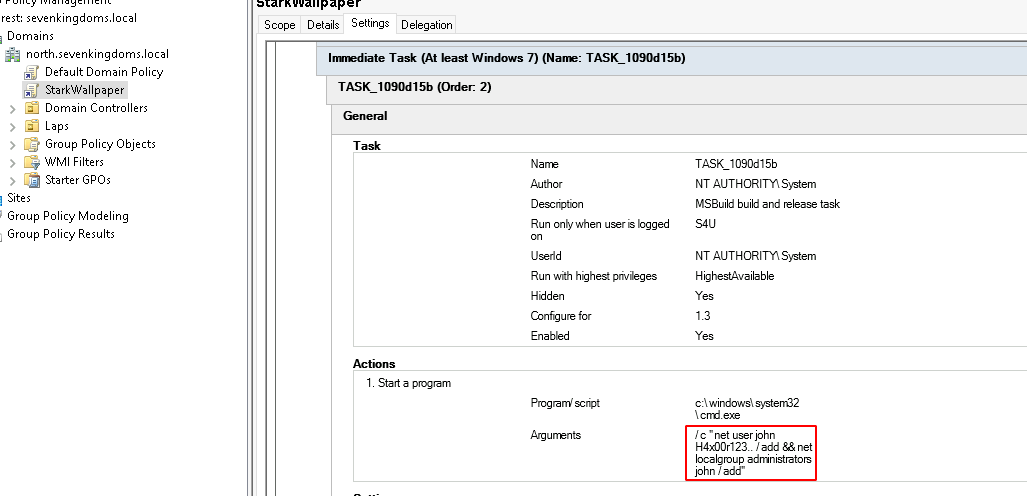Click the Laps OU folder icon
The image size is (1027, 496).
click(x=31, y=126)
